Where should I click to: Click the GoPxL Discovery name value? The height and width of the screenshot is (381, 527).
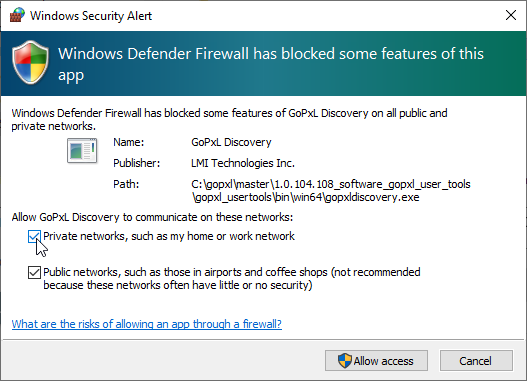coord(231,142)
